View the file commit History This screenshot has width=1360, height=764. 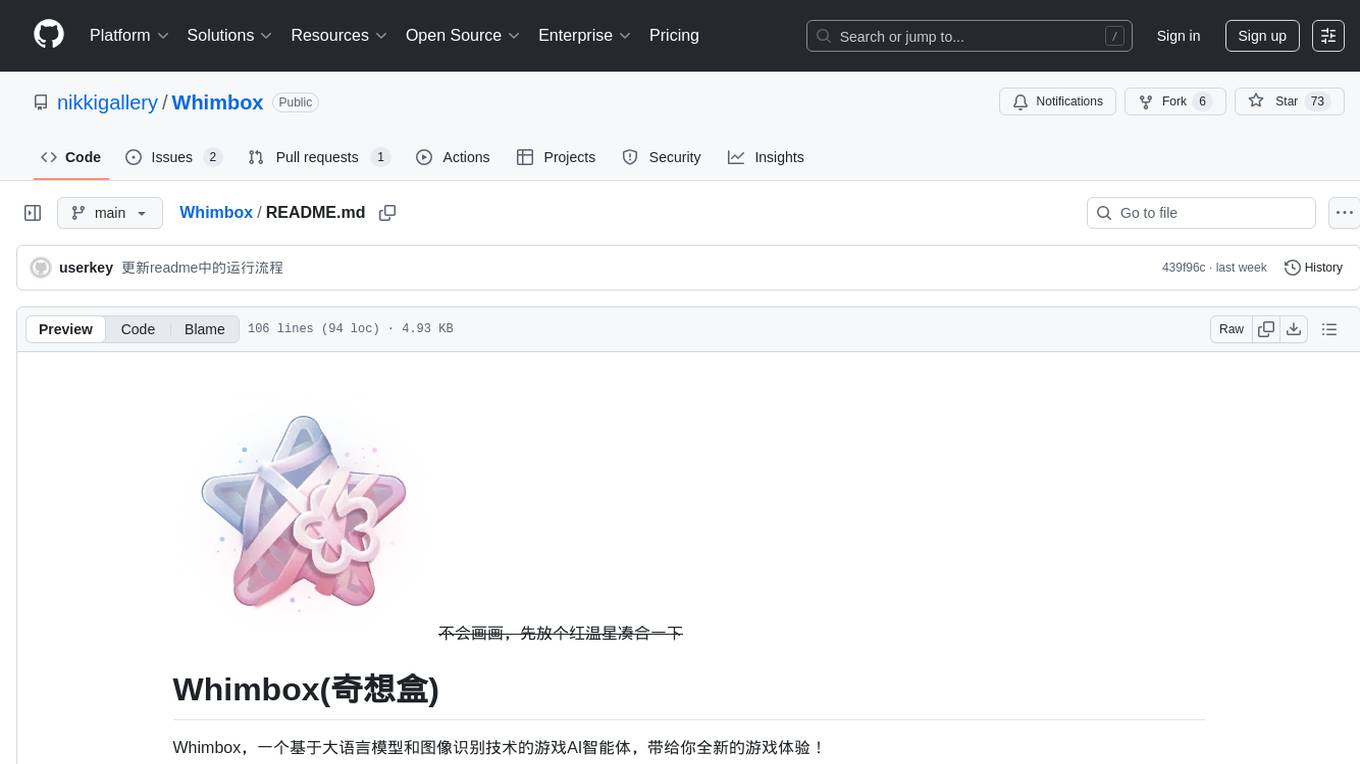tap(1313, 267)
